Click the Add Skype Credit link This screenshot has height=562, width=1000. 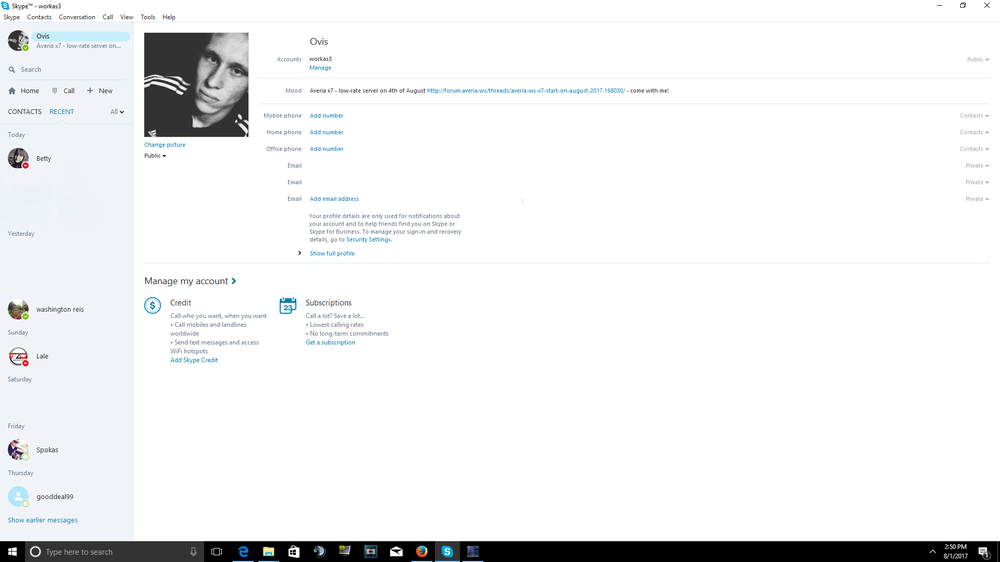pyautogui.click(x=194, y=360)
